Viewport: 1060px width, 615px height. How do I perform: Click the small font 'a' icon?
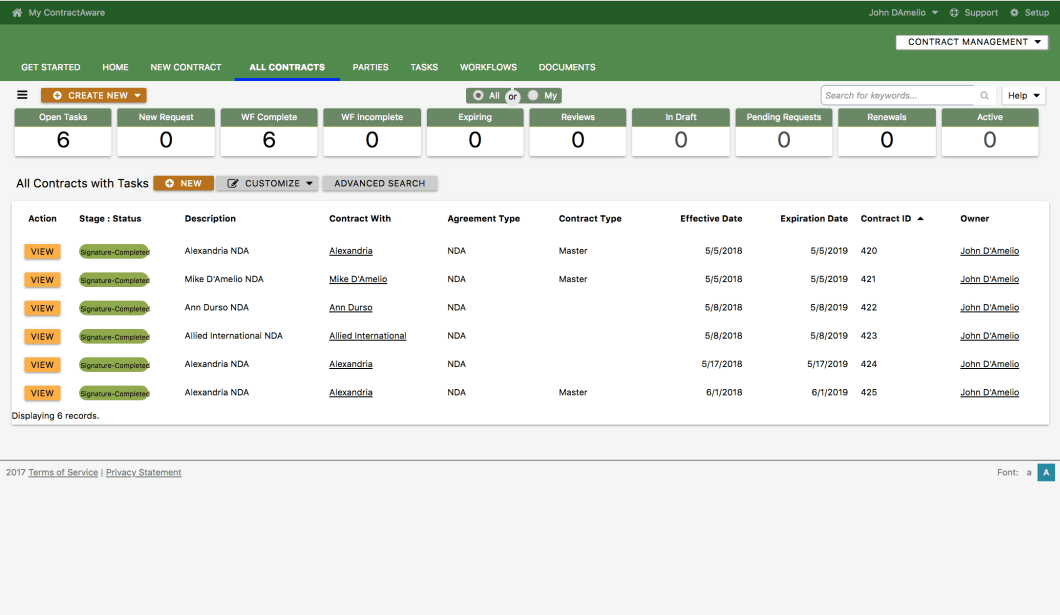click(x=1029, y=472)
